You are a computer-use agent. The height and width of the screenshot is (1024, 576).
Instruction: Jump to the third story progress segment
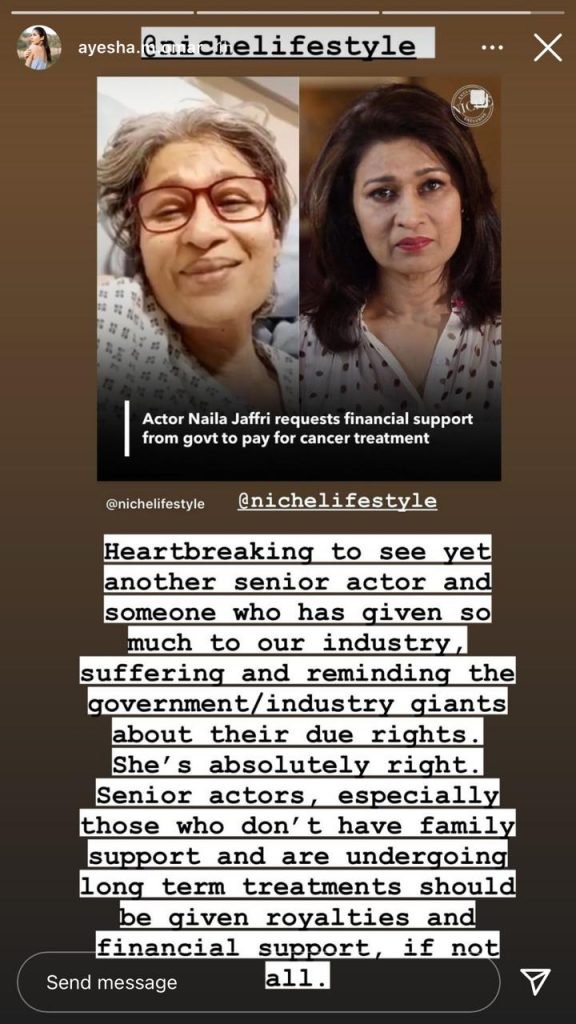click(473, 12)
